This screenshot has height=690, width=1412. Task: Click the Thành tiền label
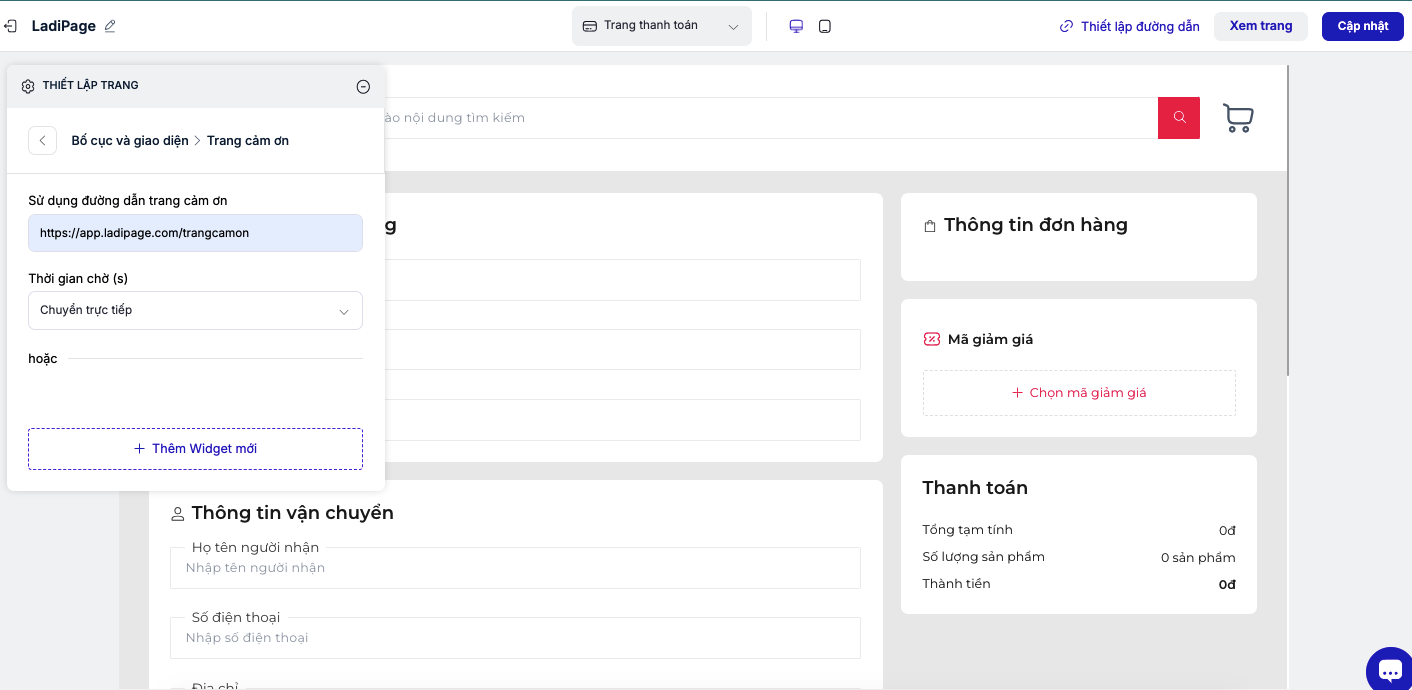956,584
